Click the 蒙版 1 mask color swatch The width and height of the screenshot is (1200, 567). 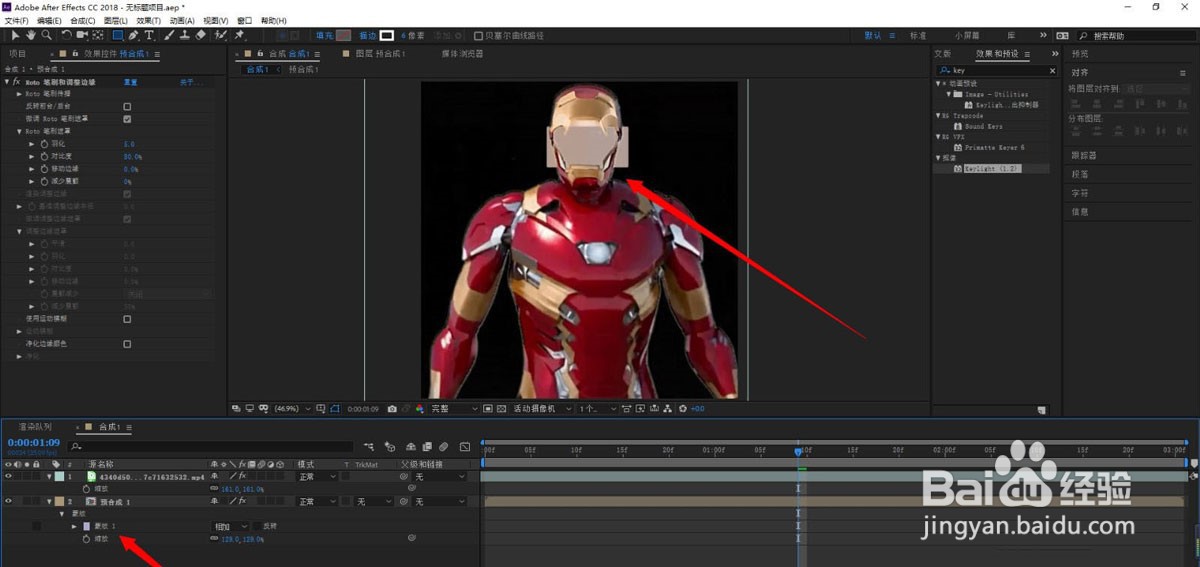[x=87, y=526]
